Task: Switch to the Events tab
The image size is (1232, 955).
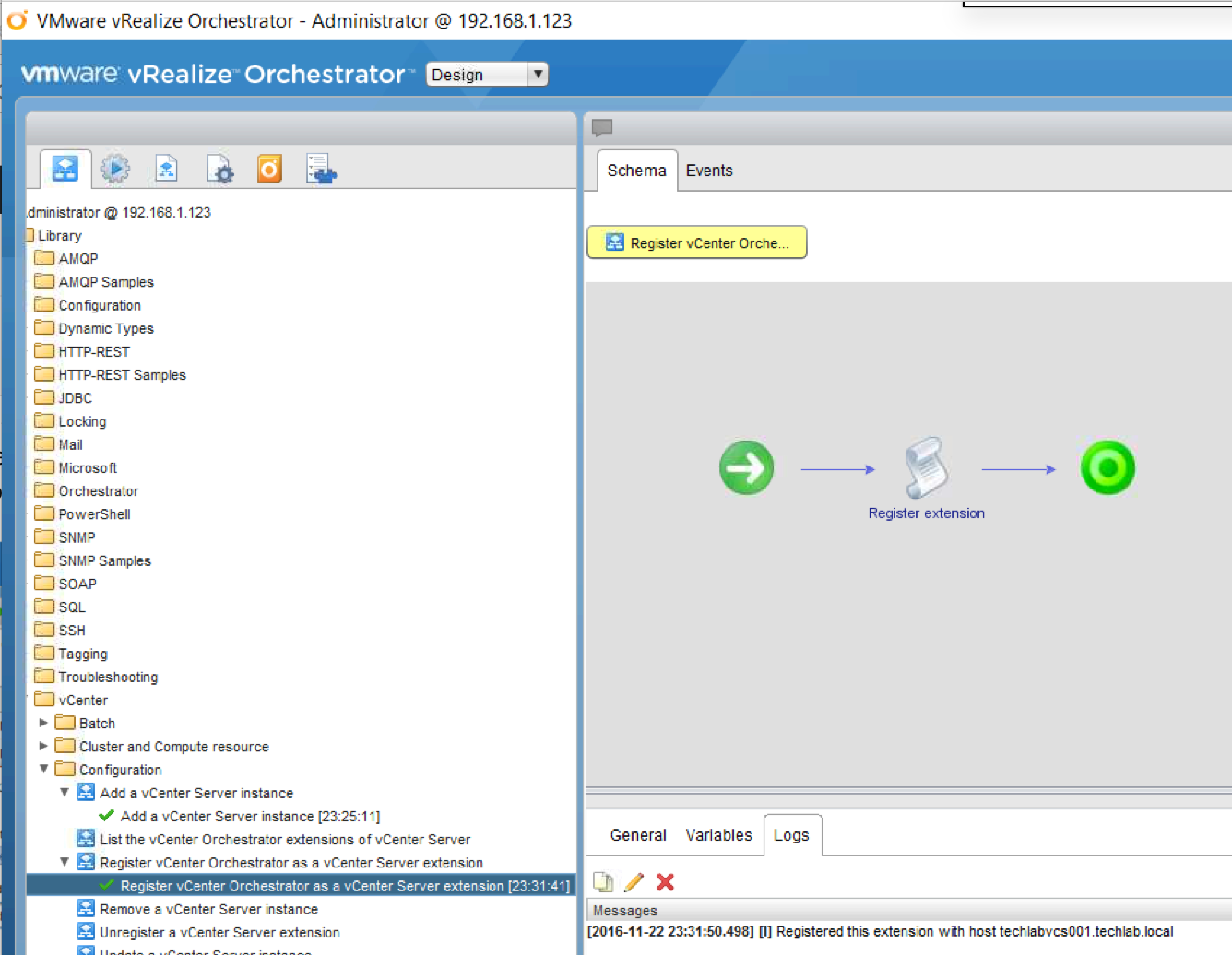Action: point(709,171)
